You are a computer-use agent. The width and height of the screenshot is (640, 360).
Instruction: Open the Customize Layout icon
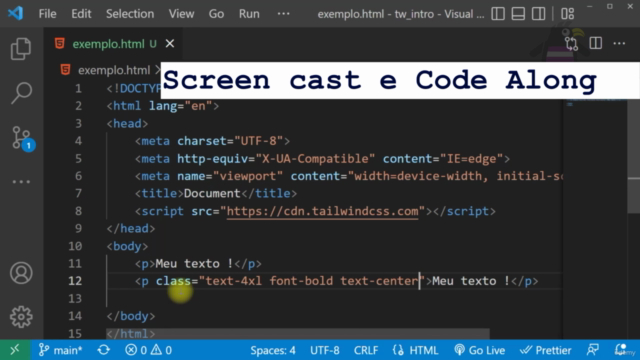coord(567,14)
